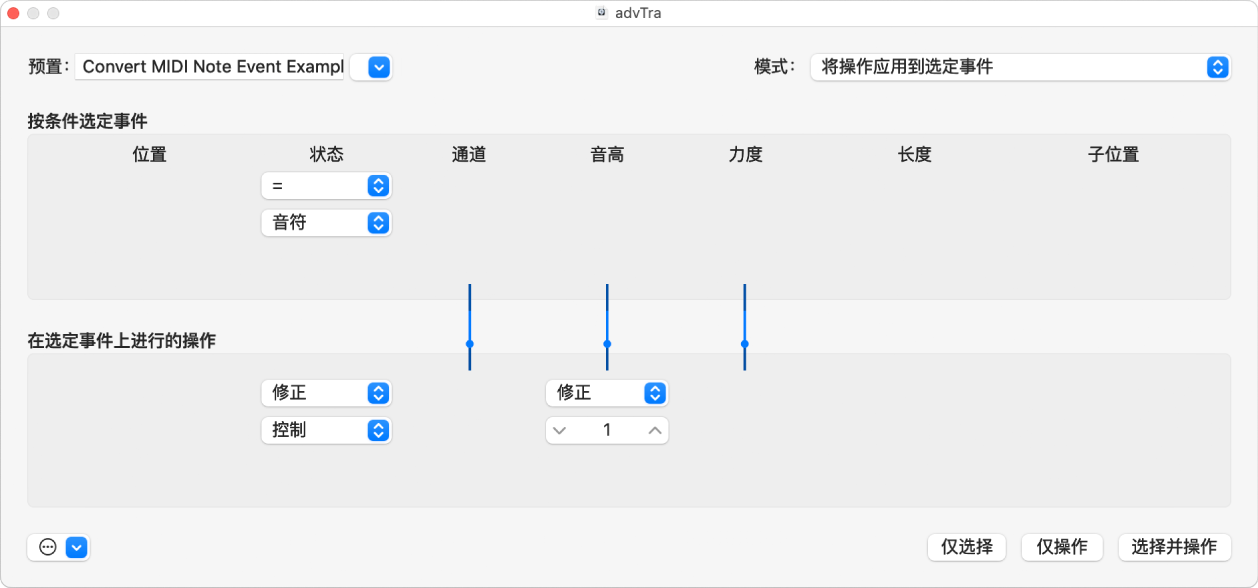The width and height of the screenshot is (1258, 588).
Task: Increment the value 1 with the up arrow
Action: [x=655, y=430]
